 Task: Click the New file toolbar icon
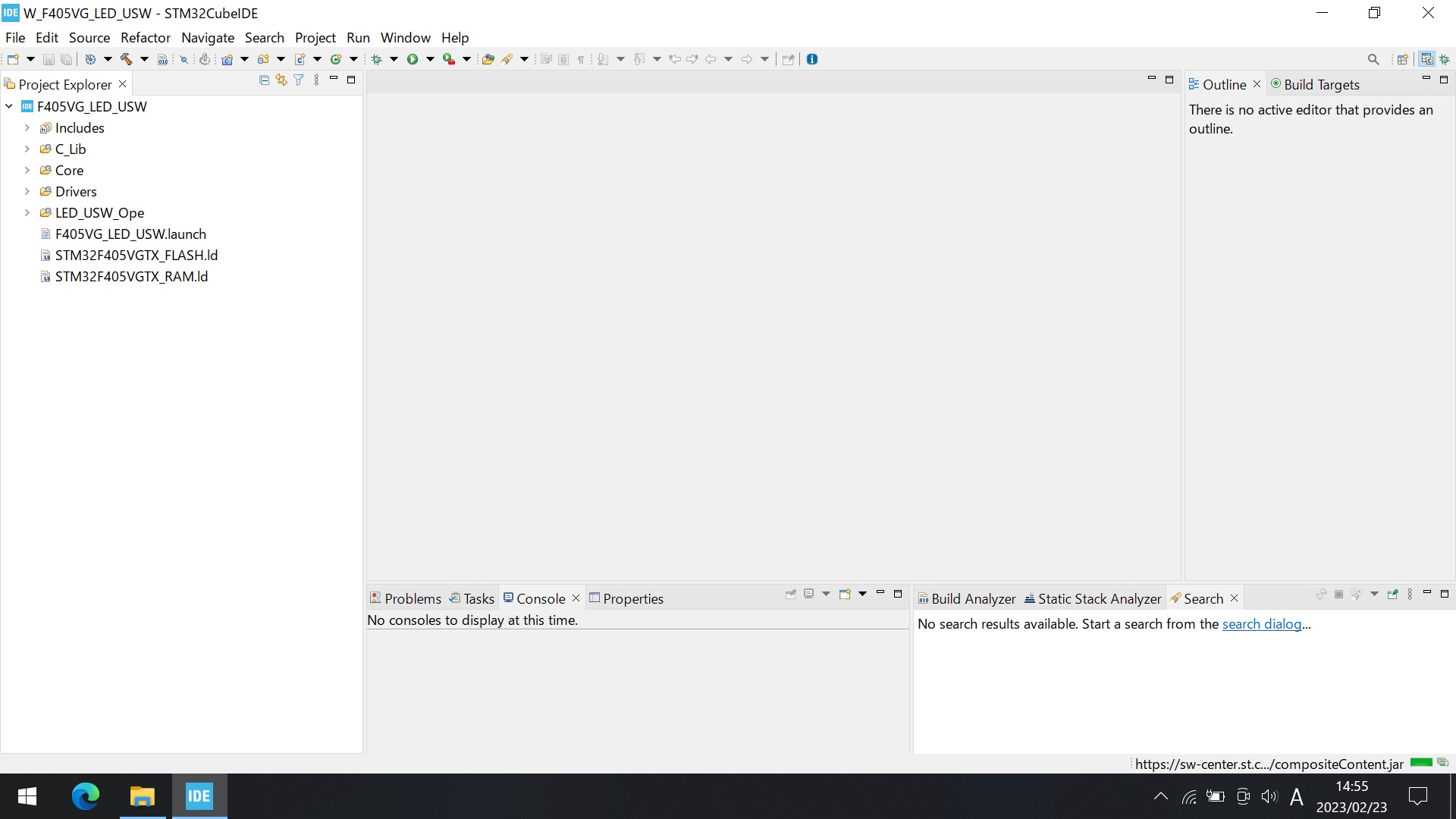pyautogui.click(x=13, y=59)
